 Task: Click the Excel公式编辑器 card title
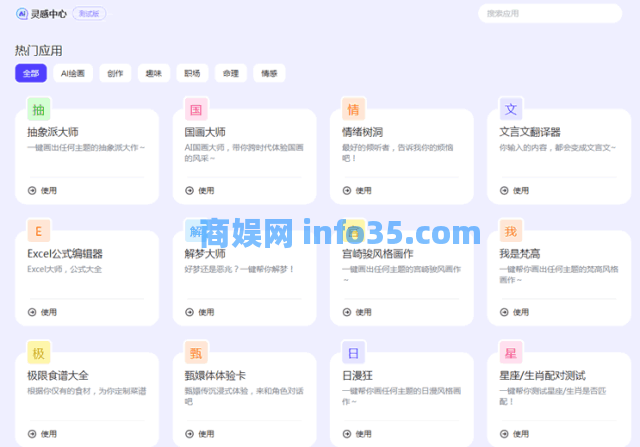coord(65,254)
